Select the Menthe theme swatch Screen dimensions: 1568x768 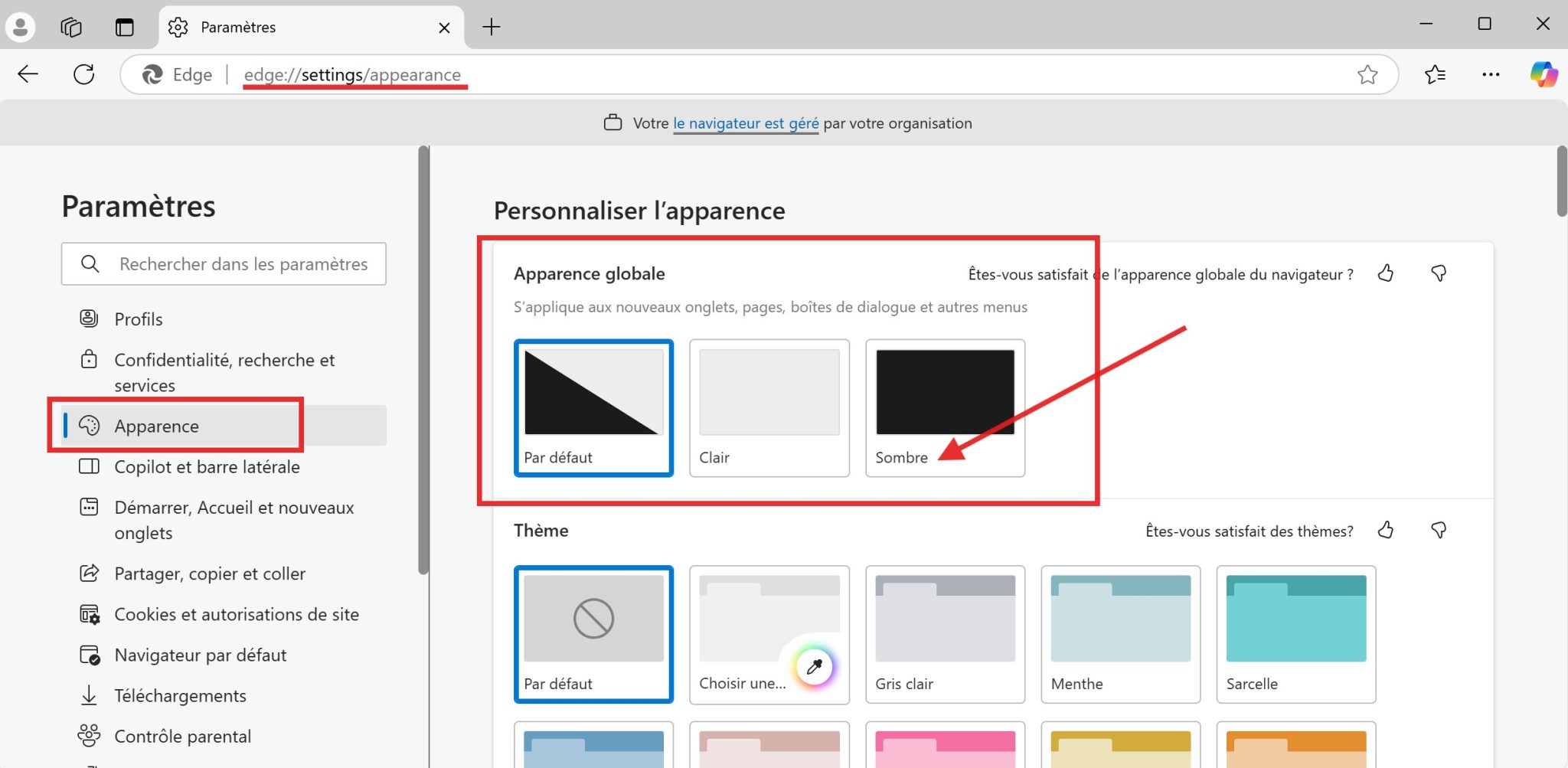[x=1120, y=634]
